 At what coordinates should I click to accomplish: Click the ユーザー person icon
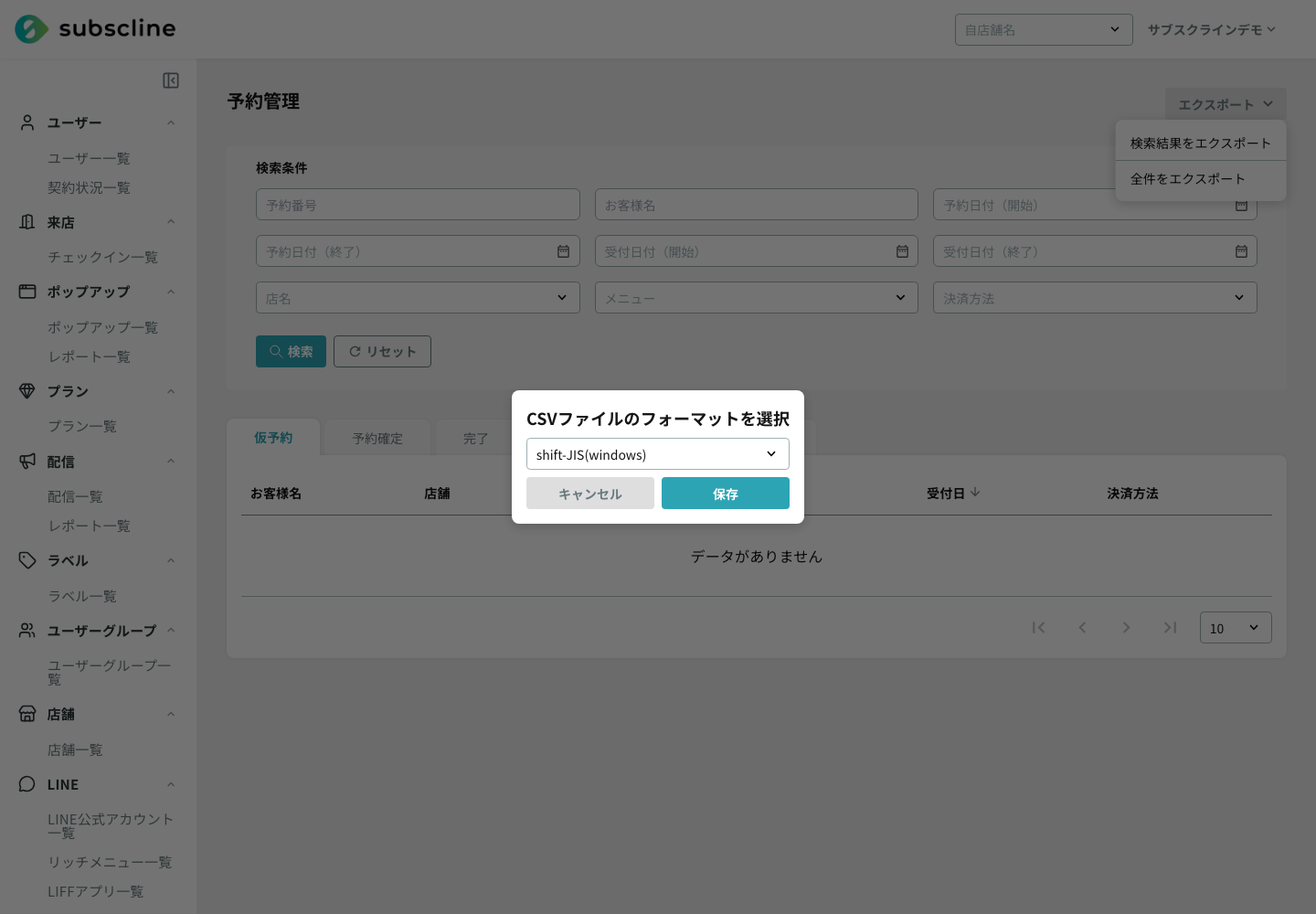(x=27, y=122)
